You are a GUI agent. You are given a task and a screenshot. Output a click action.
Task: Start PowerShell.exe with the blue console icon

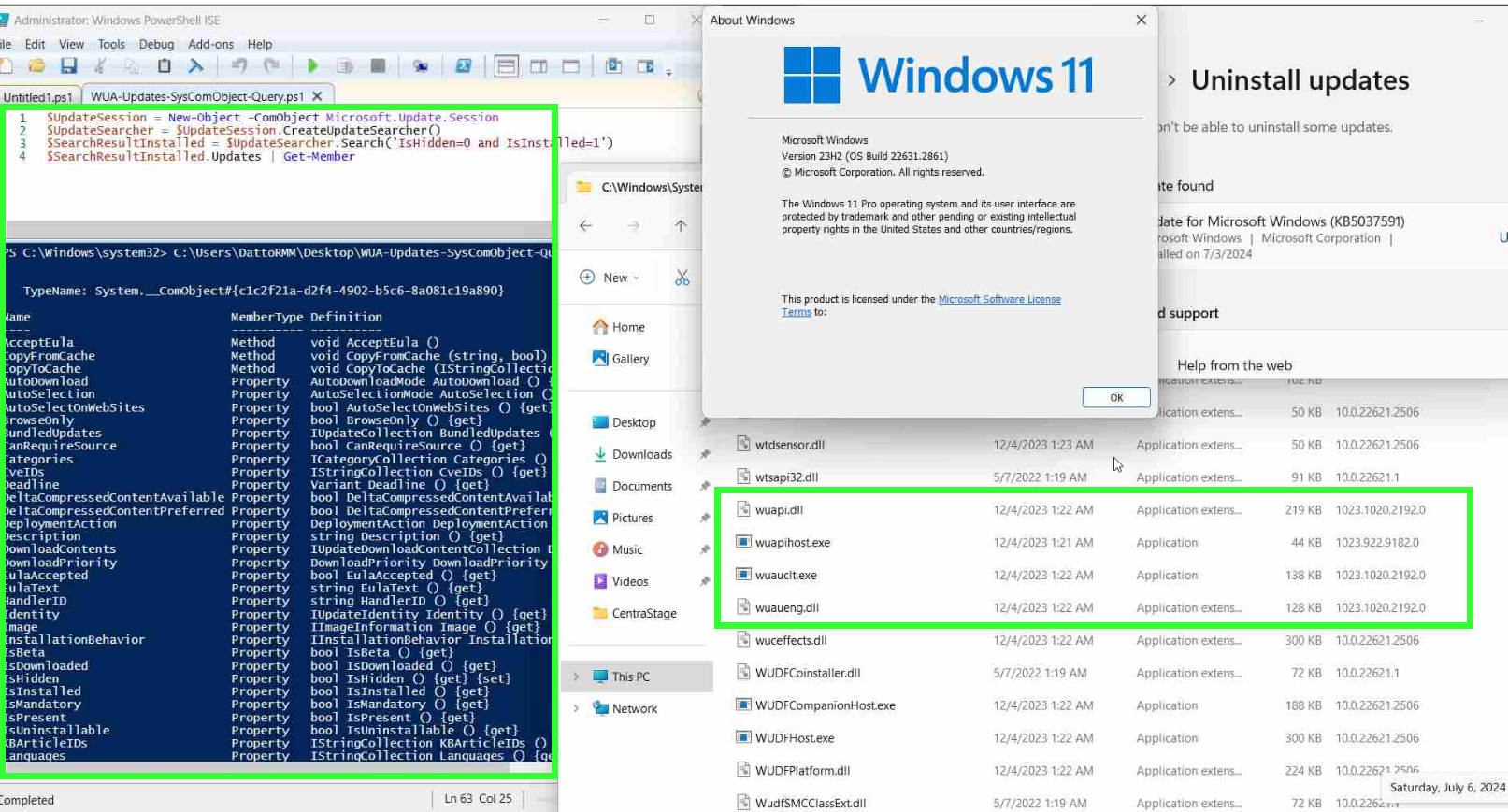pyautogui.click(x=463, y=65)
